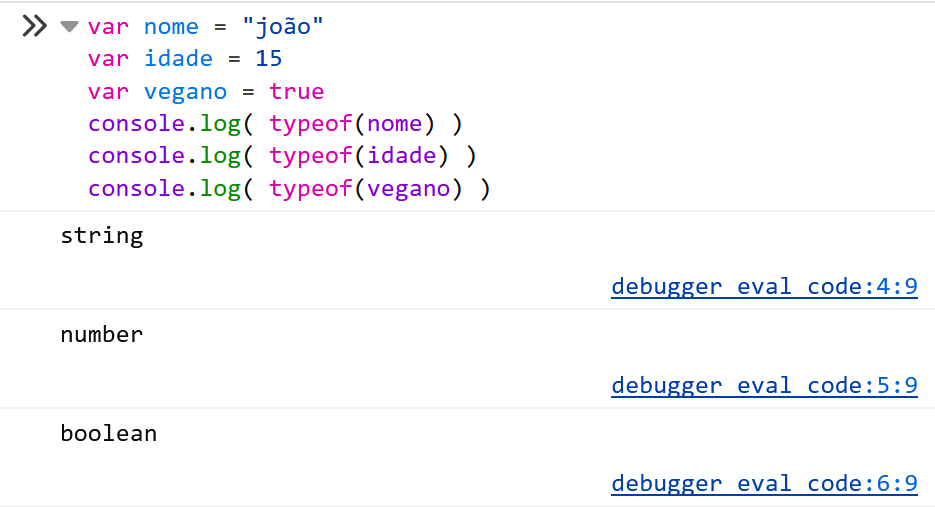Click vegano inside the typeof(vegano) call
935x507 pixels.
pyautogui.click(x=407, y=189)
